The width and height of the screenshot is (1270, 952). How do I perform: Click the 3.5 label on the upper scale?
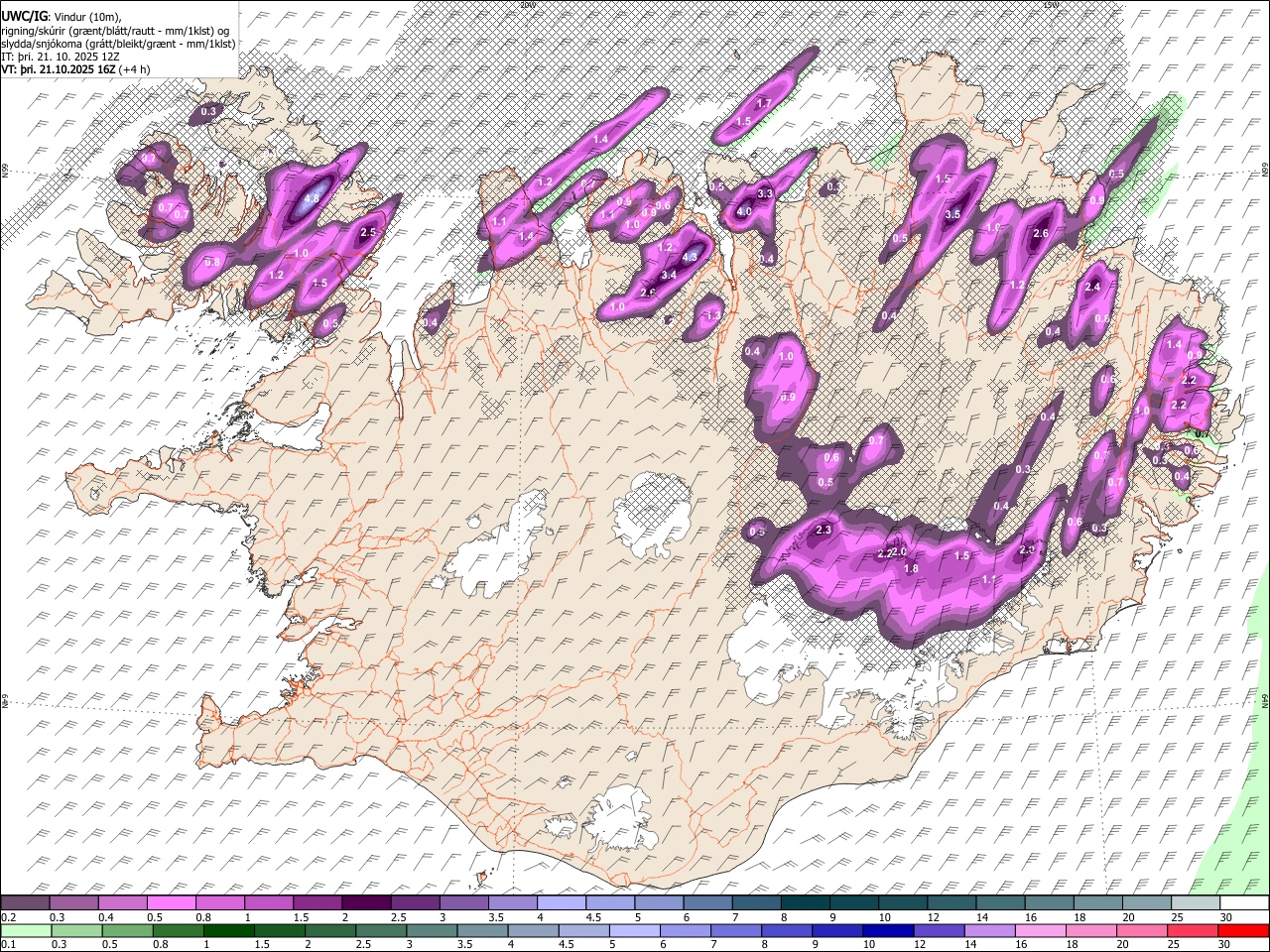(496, 917)
